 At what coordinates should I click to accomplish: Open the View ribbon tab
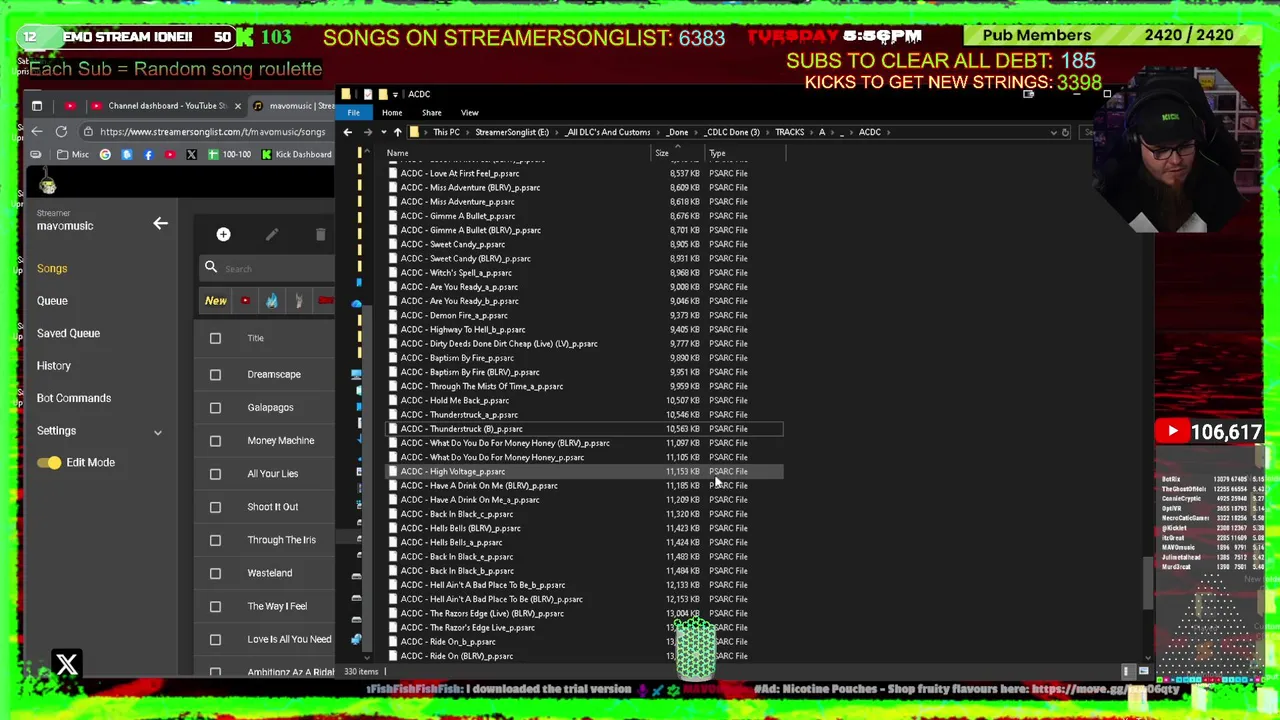tap(469, 112)
